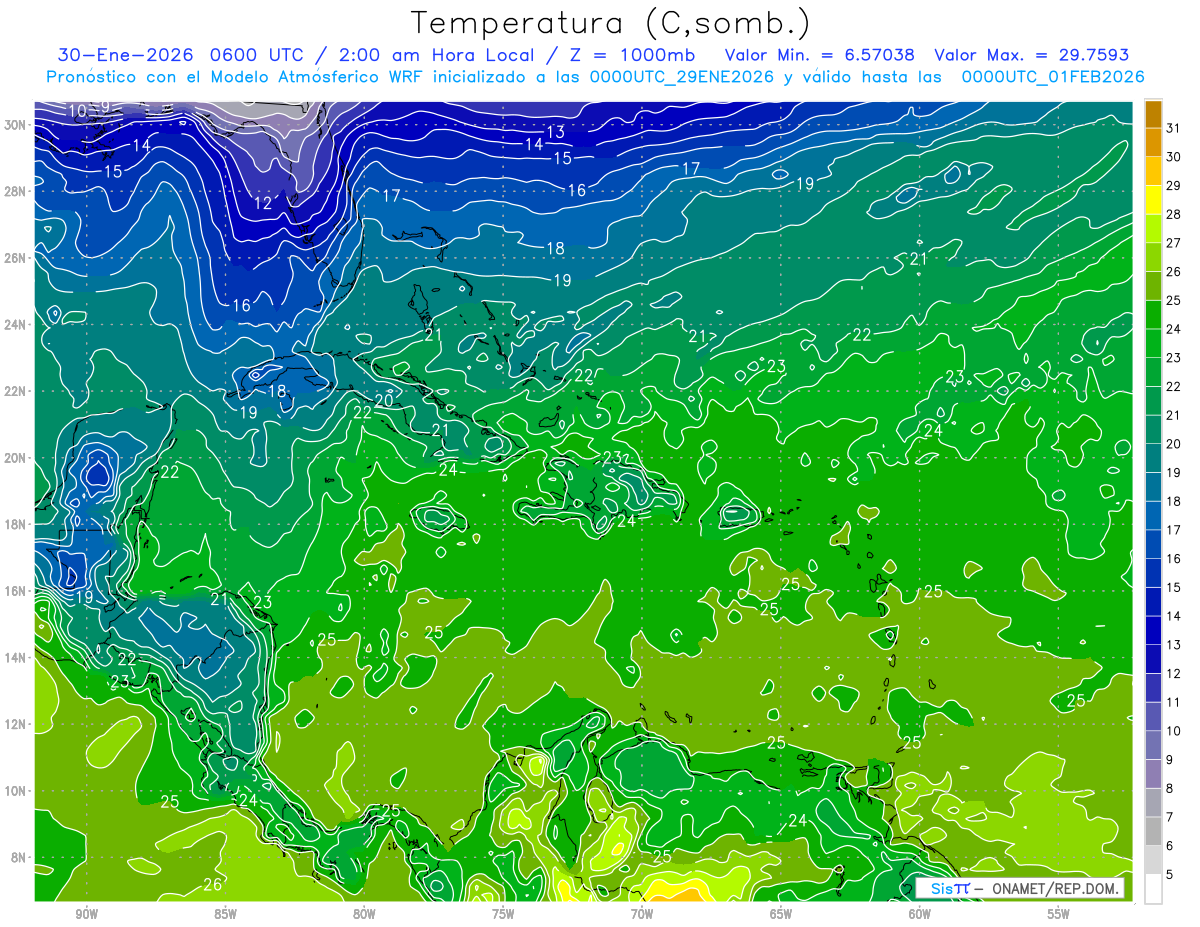Click the ONAMET/REP.DOM. logo box
The image size is (1200, 927).
(x=1019, y=888)
